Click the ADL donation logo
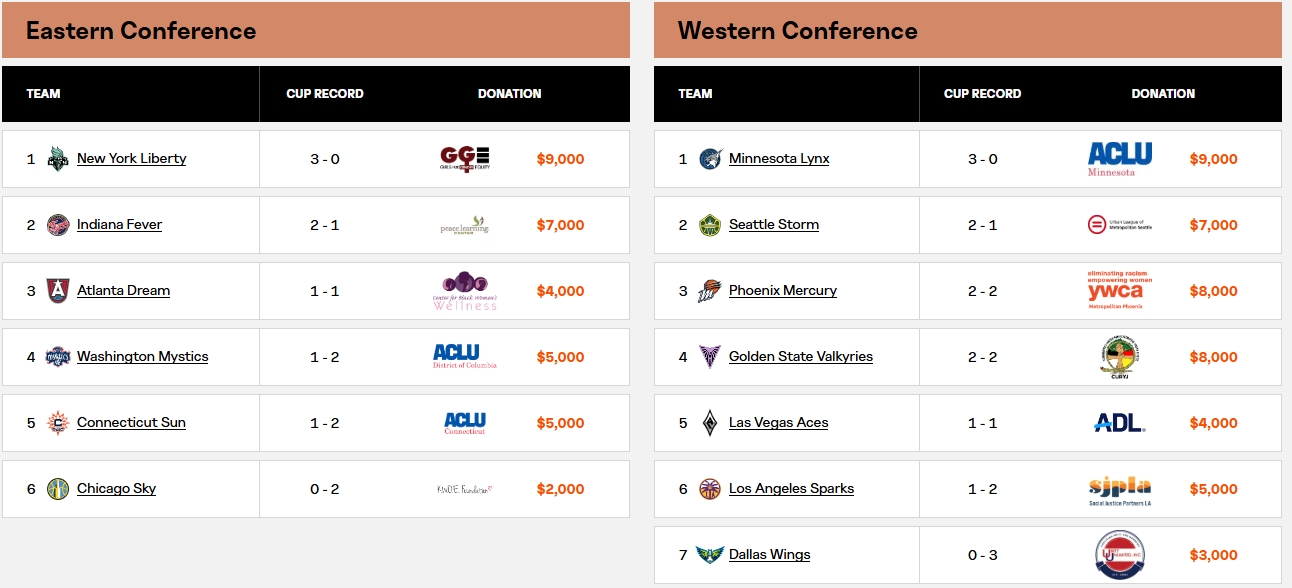1292x588 pixels. click(1119, 423)
